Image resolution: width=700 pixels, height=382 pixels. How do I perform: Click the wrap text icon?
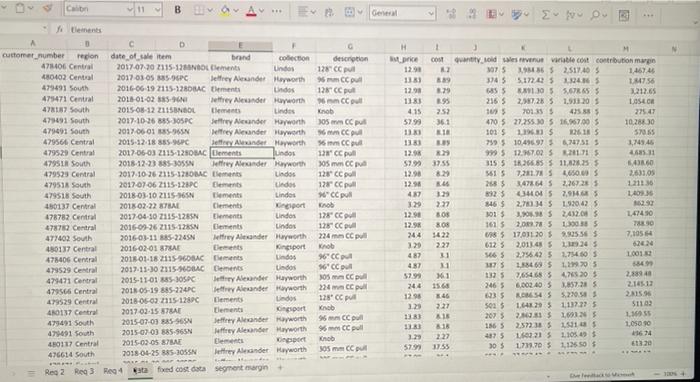pyautogui.click(x=329, y=13)
